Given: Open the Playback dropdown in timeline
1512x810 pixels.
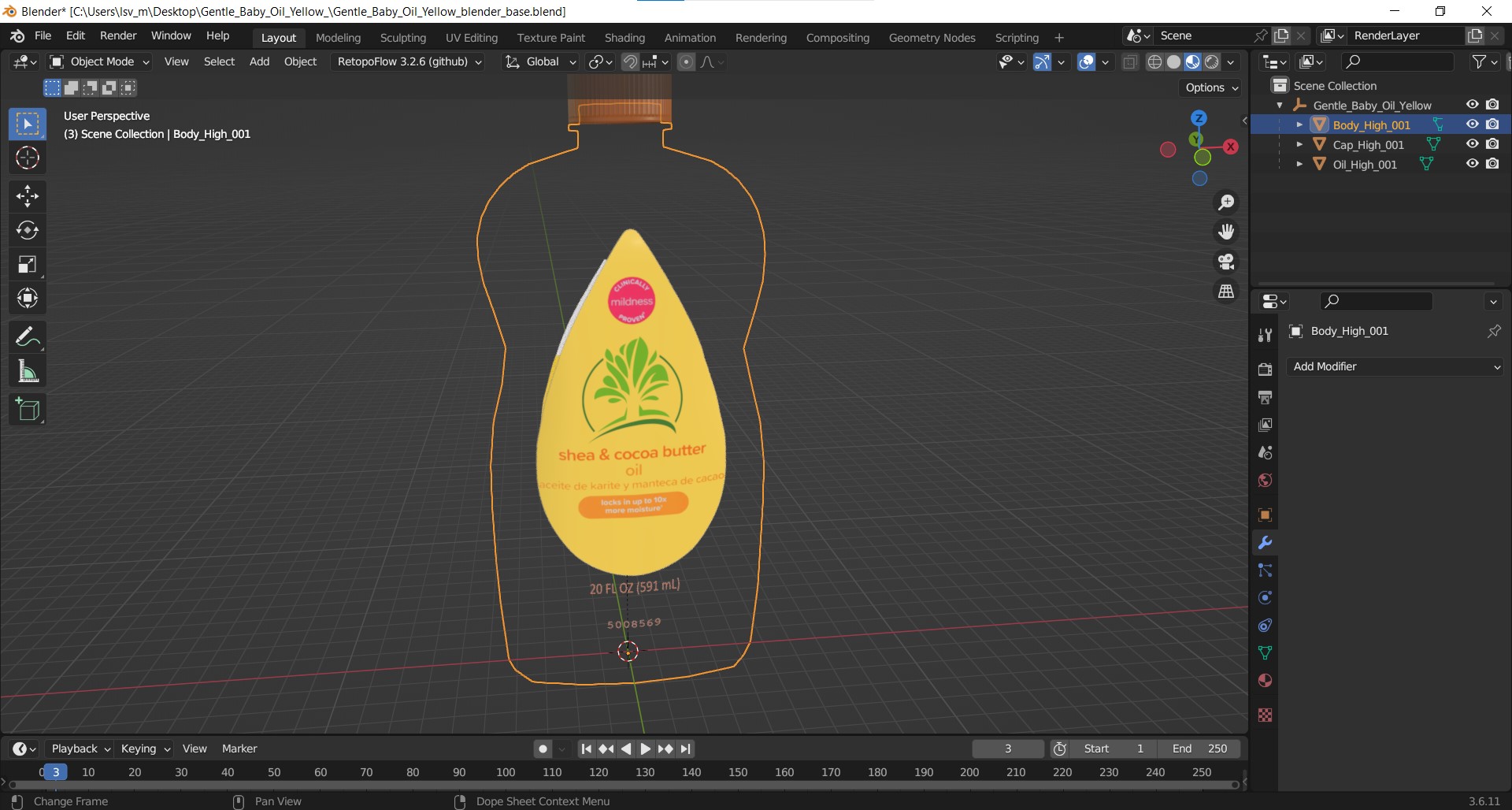Looking at the screenshot, I should (80, 749).
